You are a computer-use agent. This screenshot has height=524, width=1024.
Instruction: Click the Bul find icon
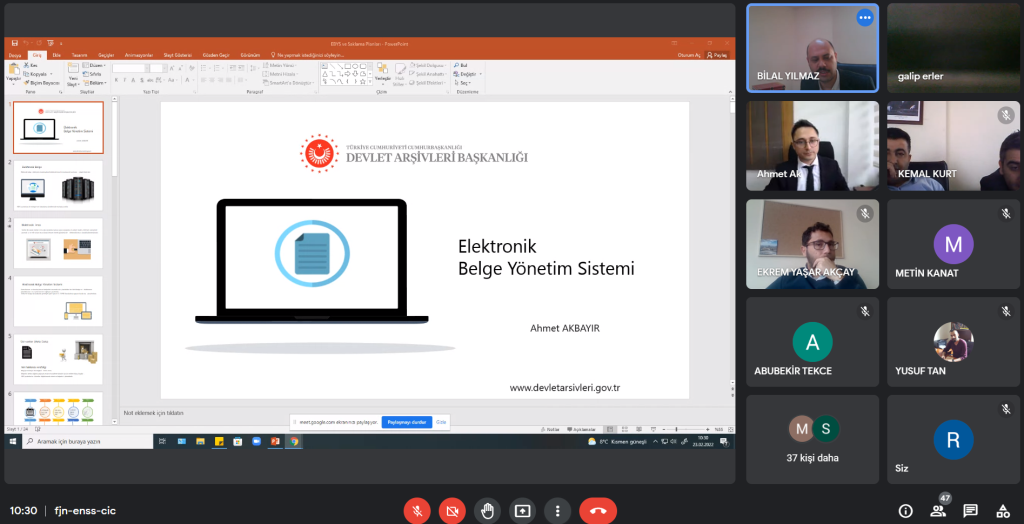click(460, 65)
